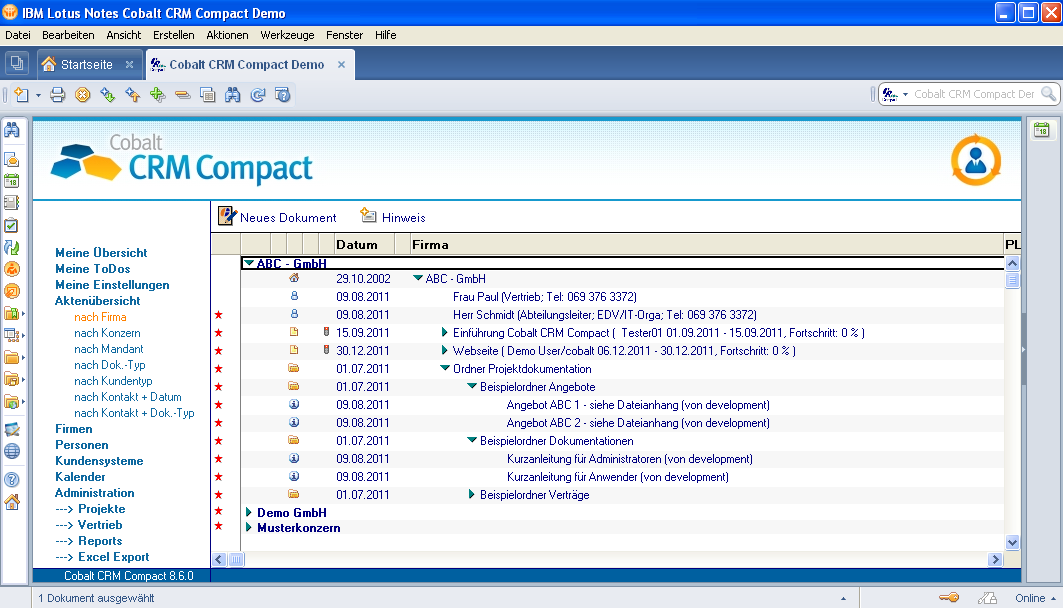Click the orange user profile icon in the banner
1063x608 pixels.
click(x=976, y=161)
